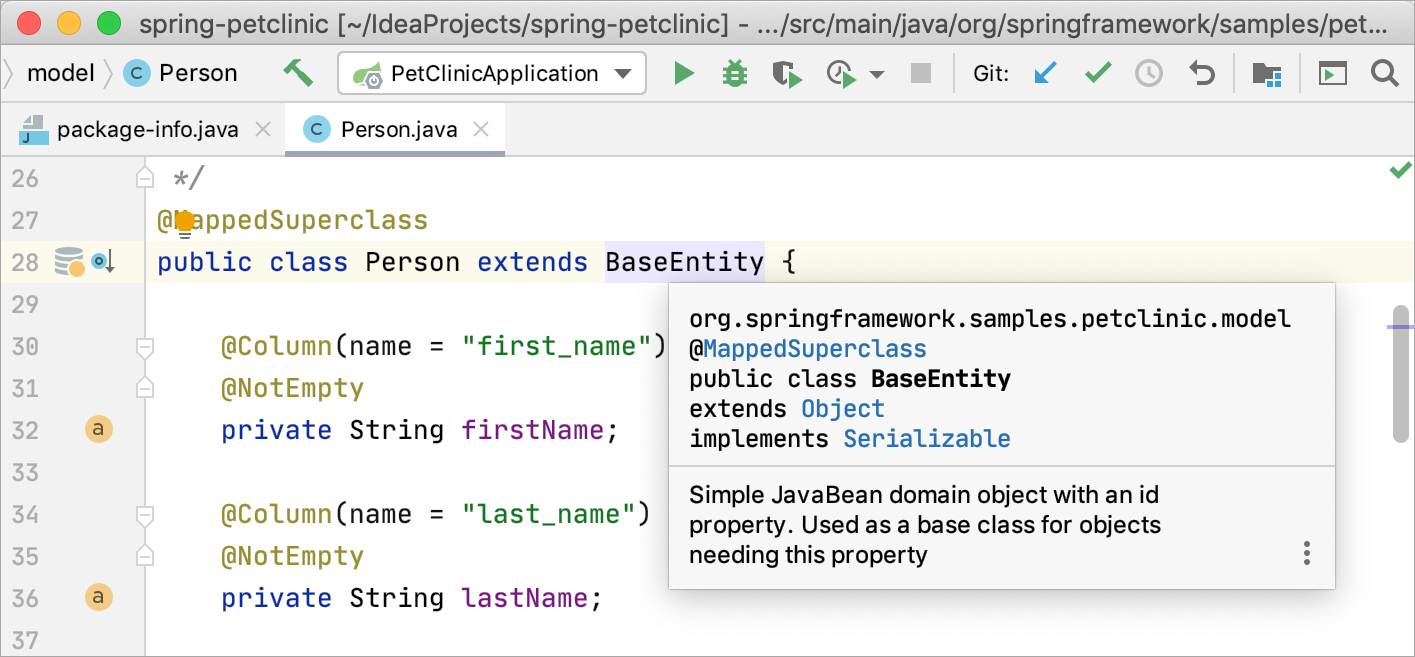This screenshot has height=657, width=1415.
Task: Click line number 28 in gutter
Action: tap(25, 262)
